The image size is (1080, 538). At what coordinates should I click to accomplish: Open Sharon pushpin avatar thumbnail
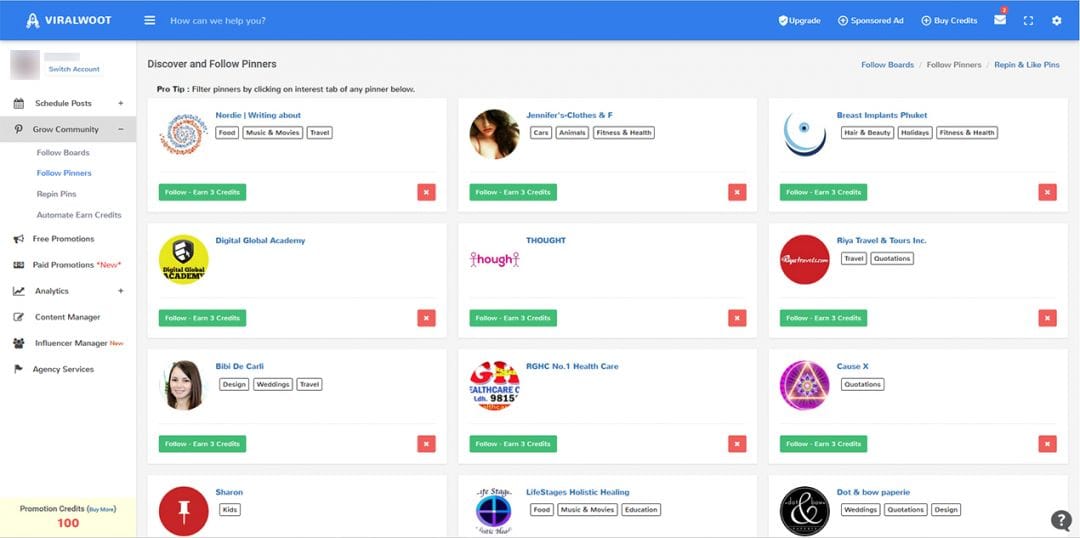pyautogui.click(x=183, y=511)
